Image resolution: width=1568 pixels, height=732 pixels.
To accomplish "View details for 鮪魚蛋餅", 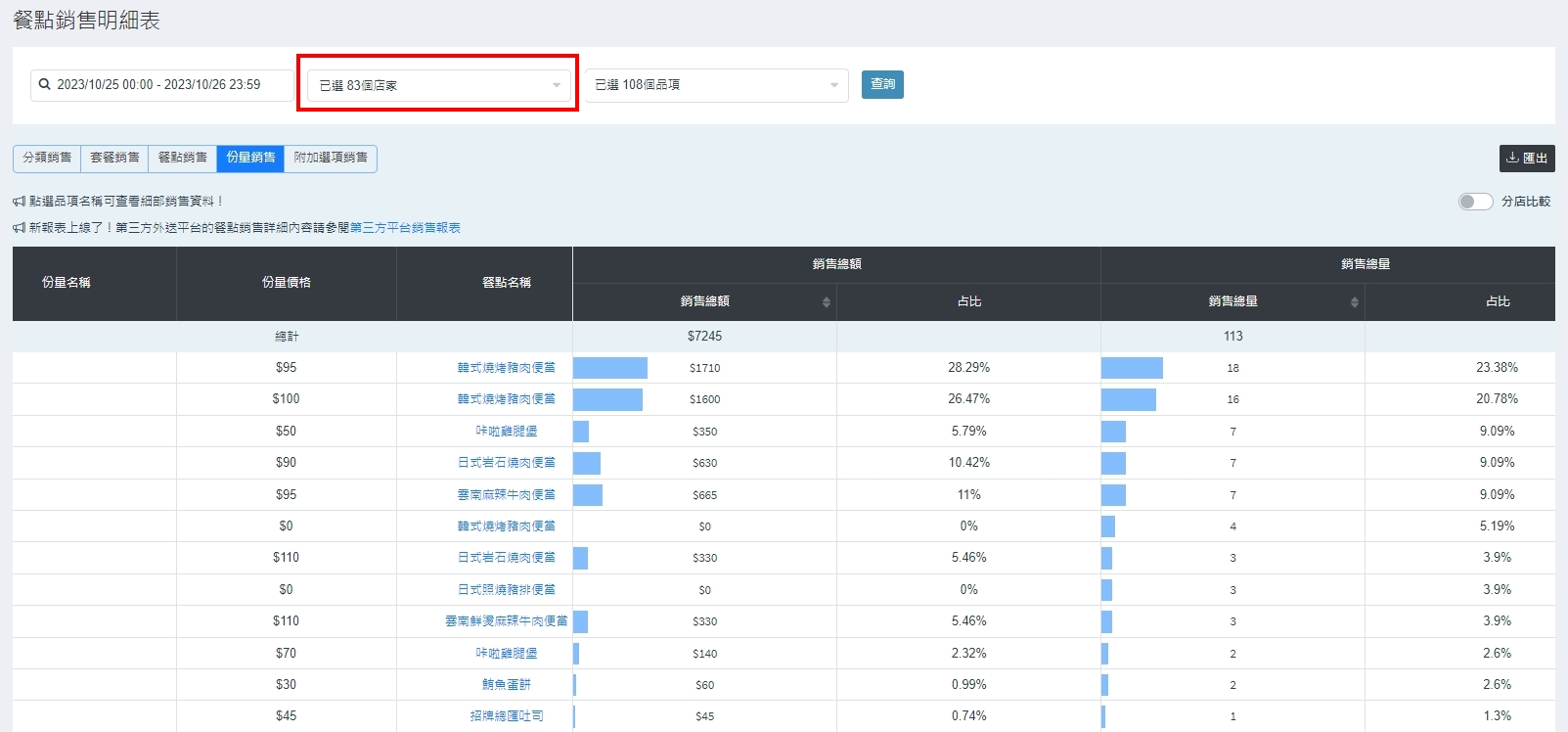I will pyautogui.click(x=506, y=685).
